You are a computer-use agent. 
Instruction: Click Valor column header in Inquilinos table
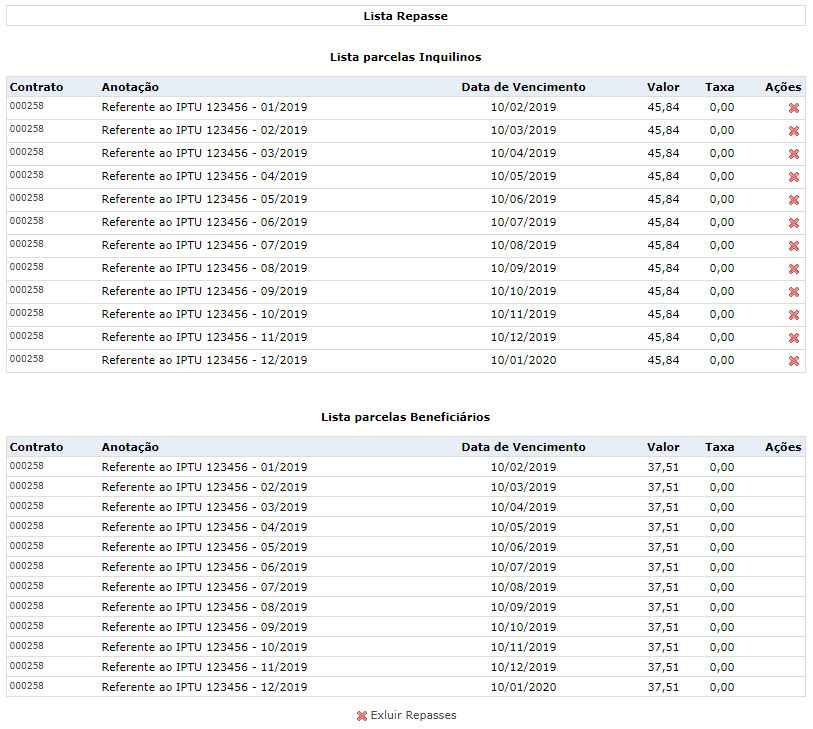663,87
